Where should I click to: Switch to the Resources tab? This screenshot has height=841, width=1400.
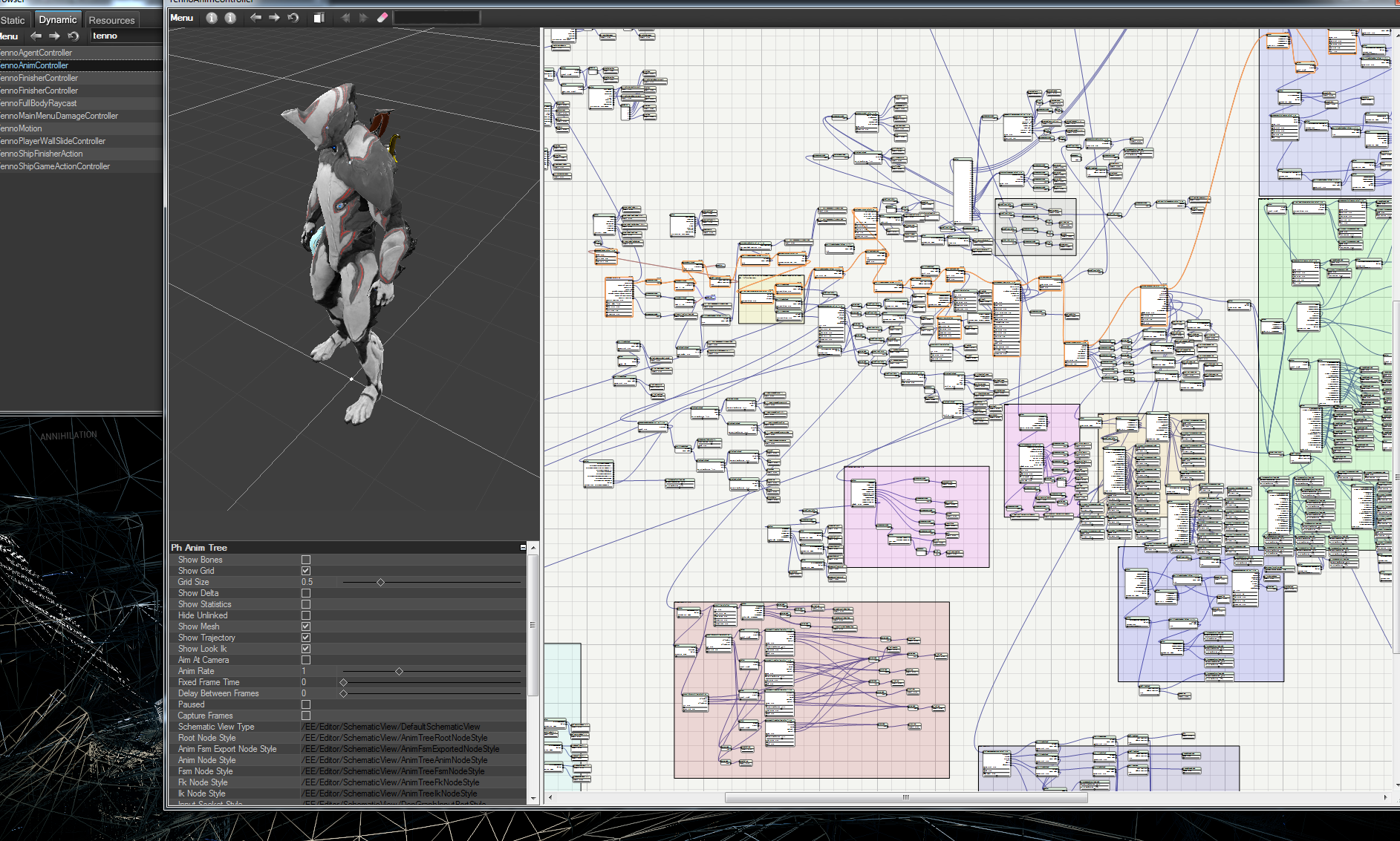(x=111, y=20)
